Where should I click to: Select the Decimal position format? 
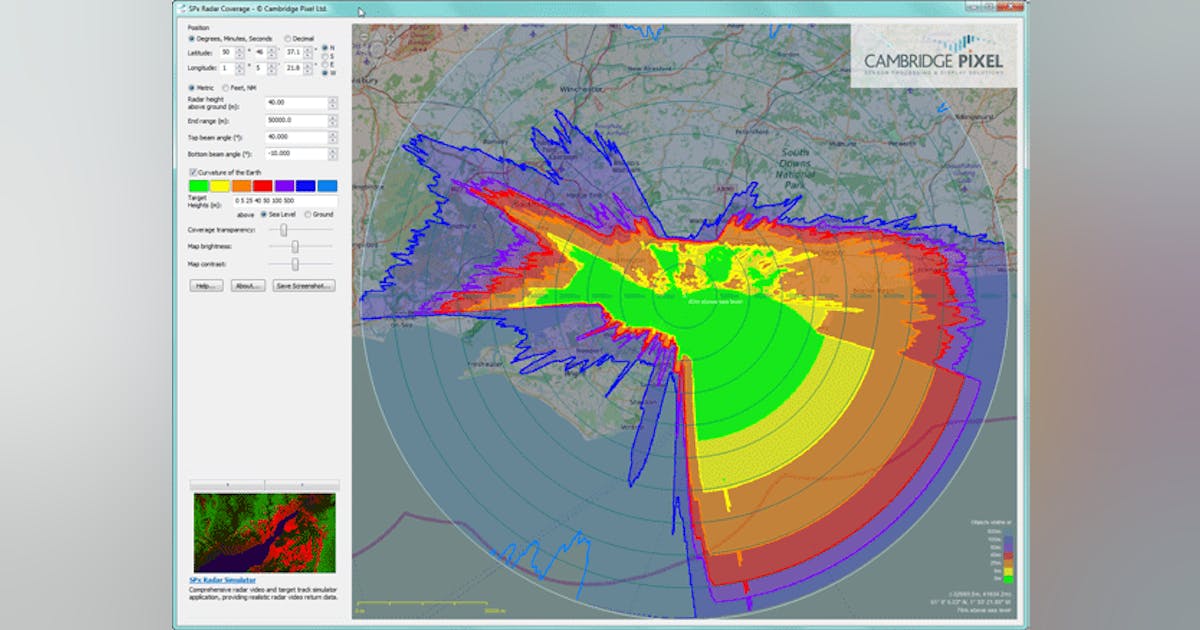point(288,38)
